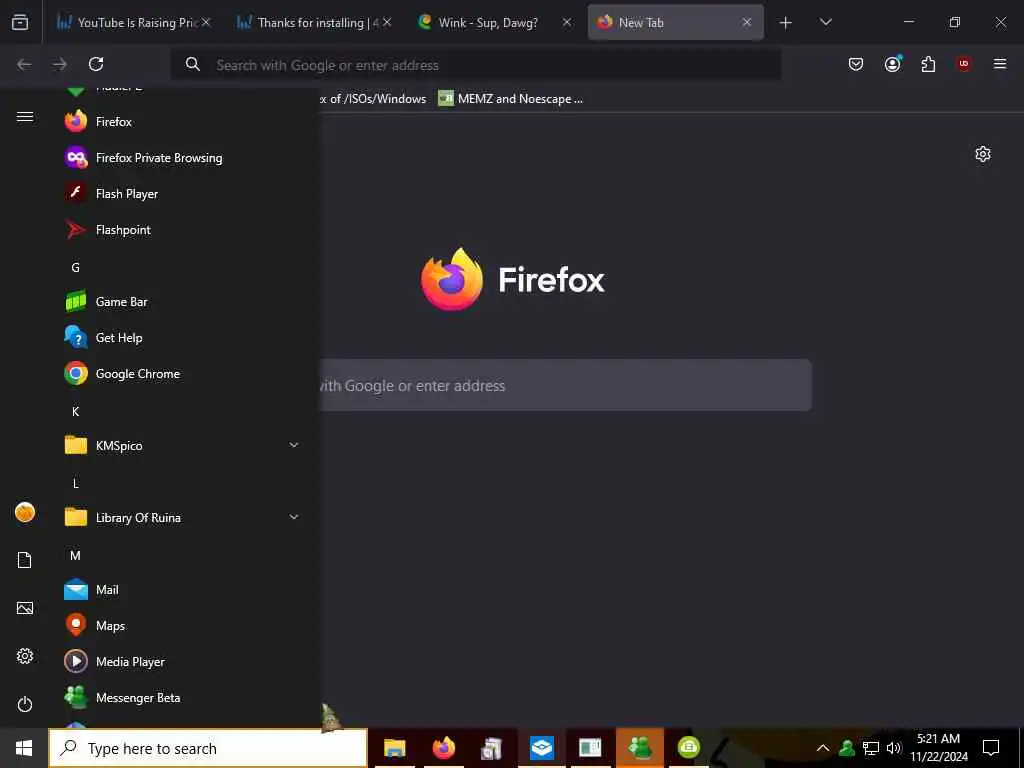
Task: Open the Get Help app
Action: coord(180,338)
